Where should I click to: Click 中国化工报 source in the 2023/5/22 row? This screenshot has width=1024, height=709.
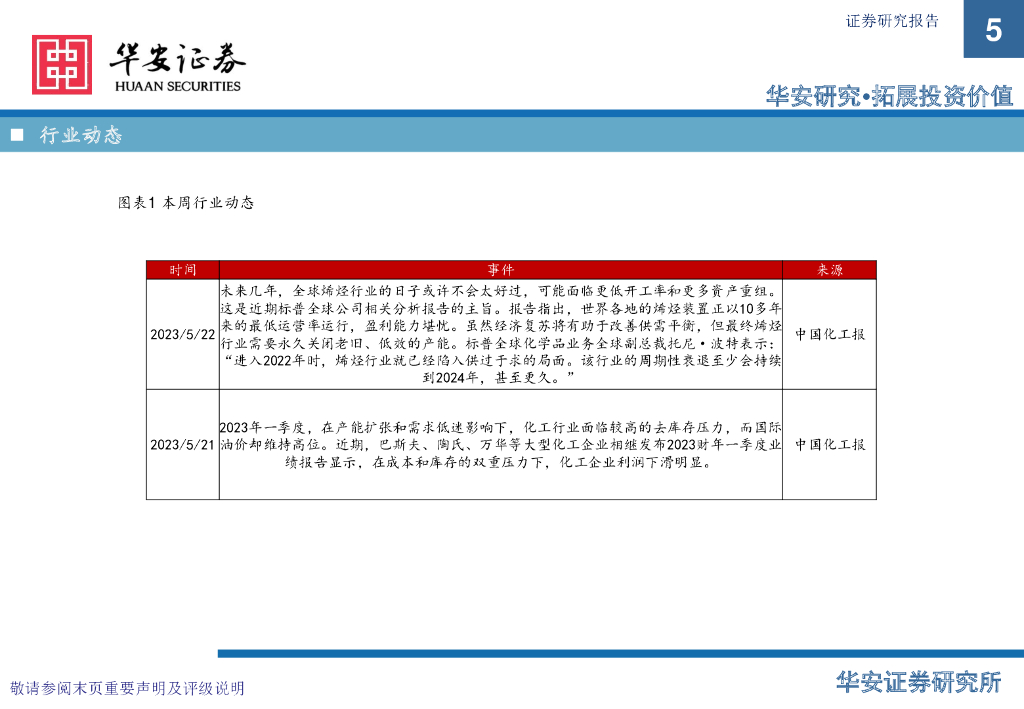coord(829,334)
